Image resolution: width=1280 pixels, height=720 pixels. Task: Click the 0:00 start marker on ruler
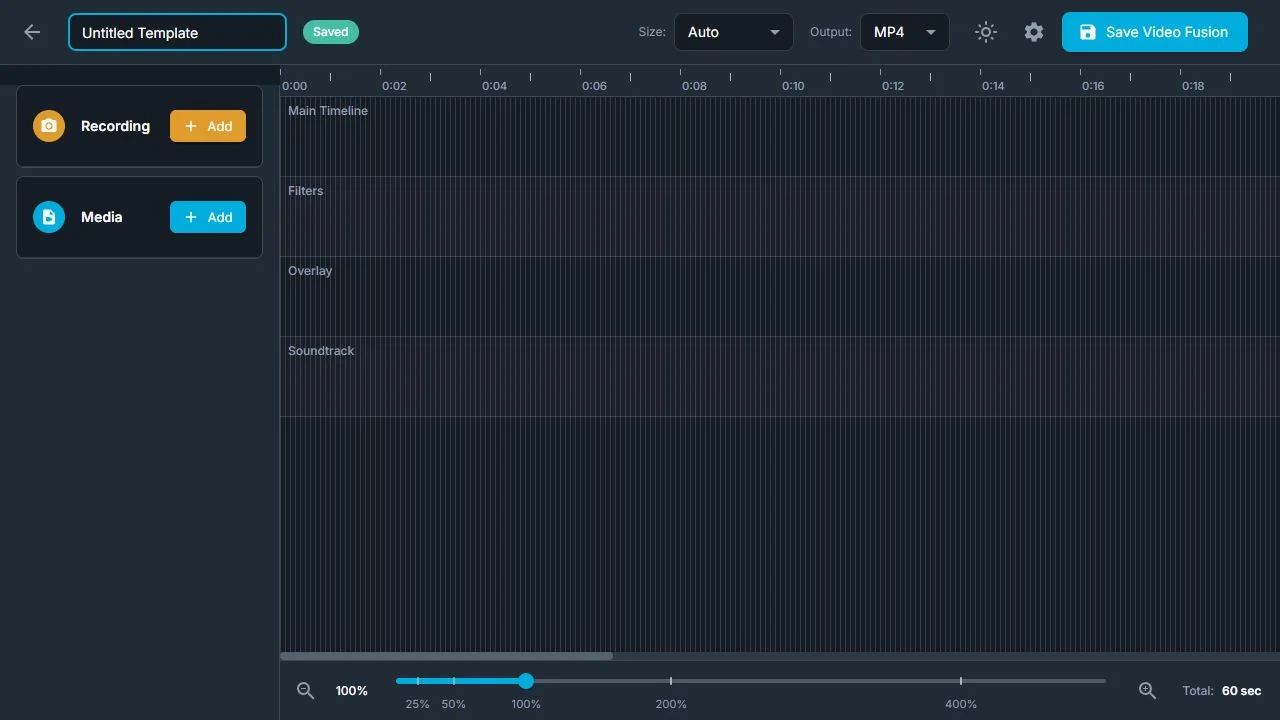295,86
